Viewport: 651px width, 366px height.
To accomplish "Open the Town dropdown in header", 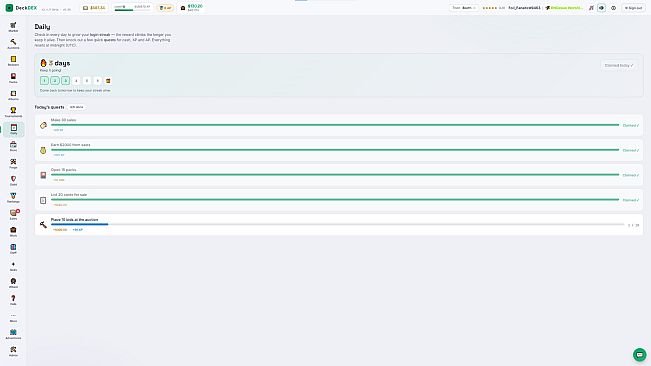I will click(x=464, y=8).
